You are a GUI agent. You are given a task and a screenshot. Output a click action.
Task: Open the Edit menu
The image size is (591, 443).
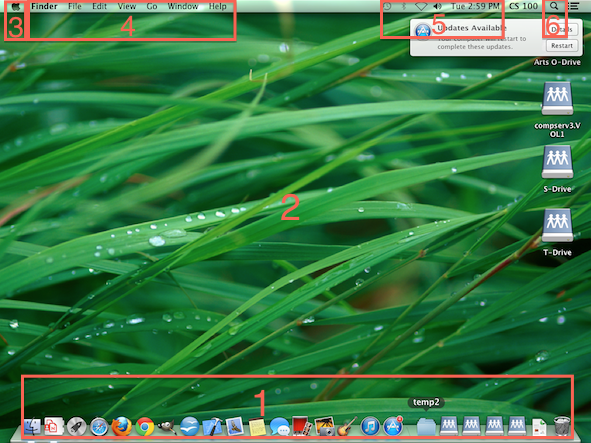click(x=100, y=6)
